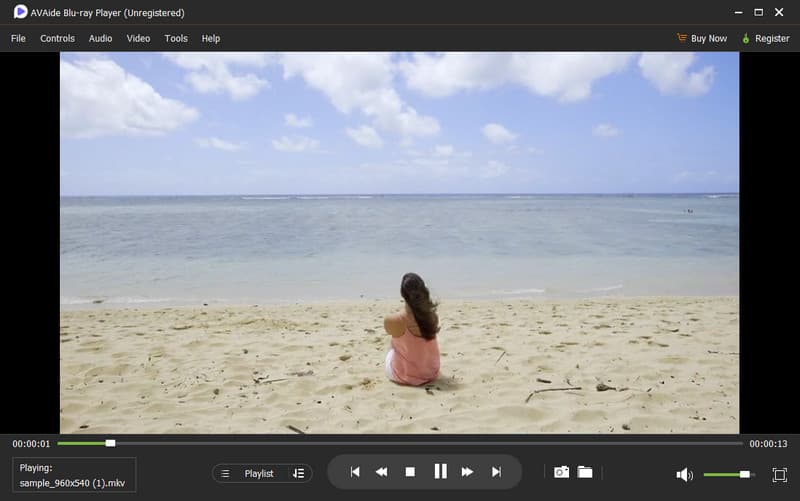The height and width of the screenshot is (501, 800).
Task: Jump to previous track with skip-back icon
Action: [355, 472]
